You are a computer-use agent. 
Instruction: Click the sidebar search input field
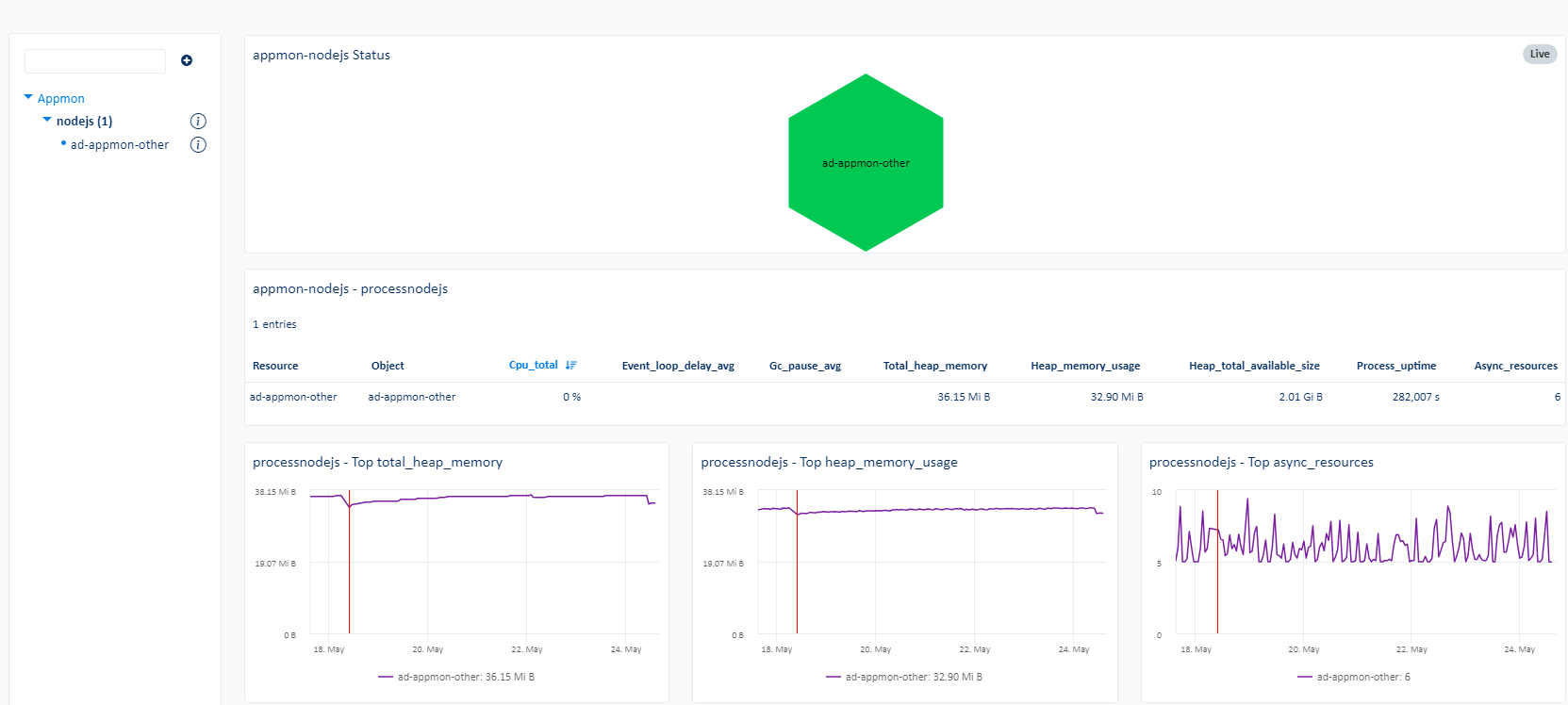[x=95, y=61]
